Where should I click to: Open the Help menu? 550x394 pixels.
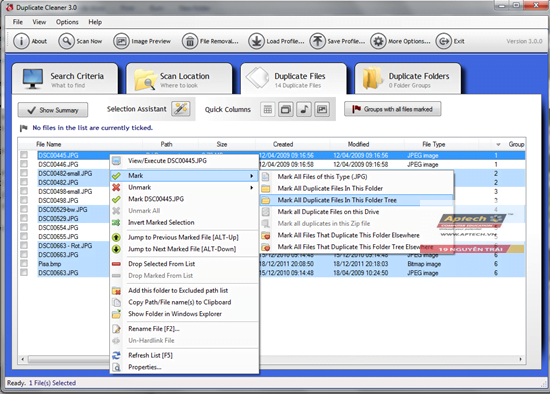click(95, 22)
